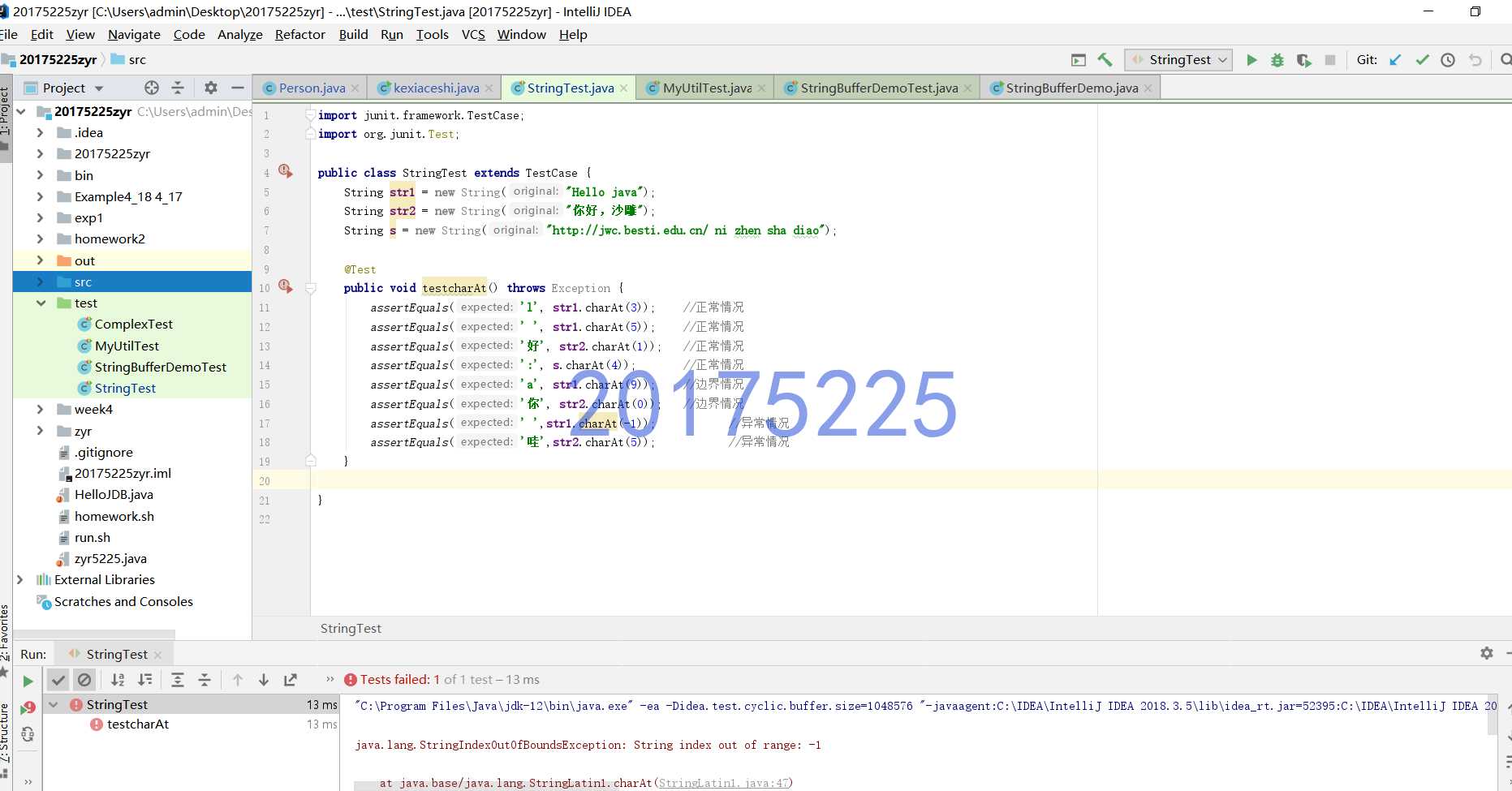
Task: Open ComplexTest class in the project tree
Action: [133, 324]
